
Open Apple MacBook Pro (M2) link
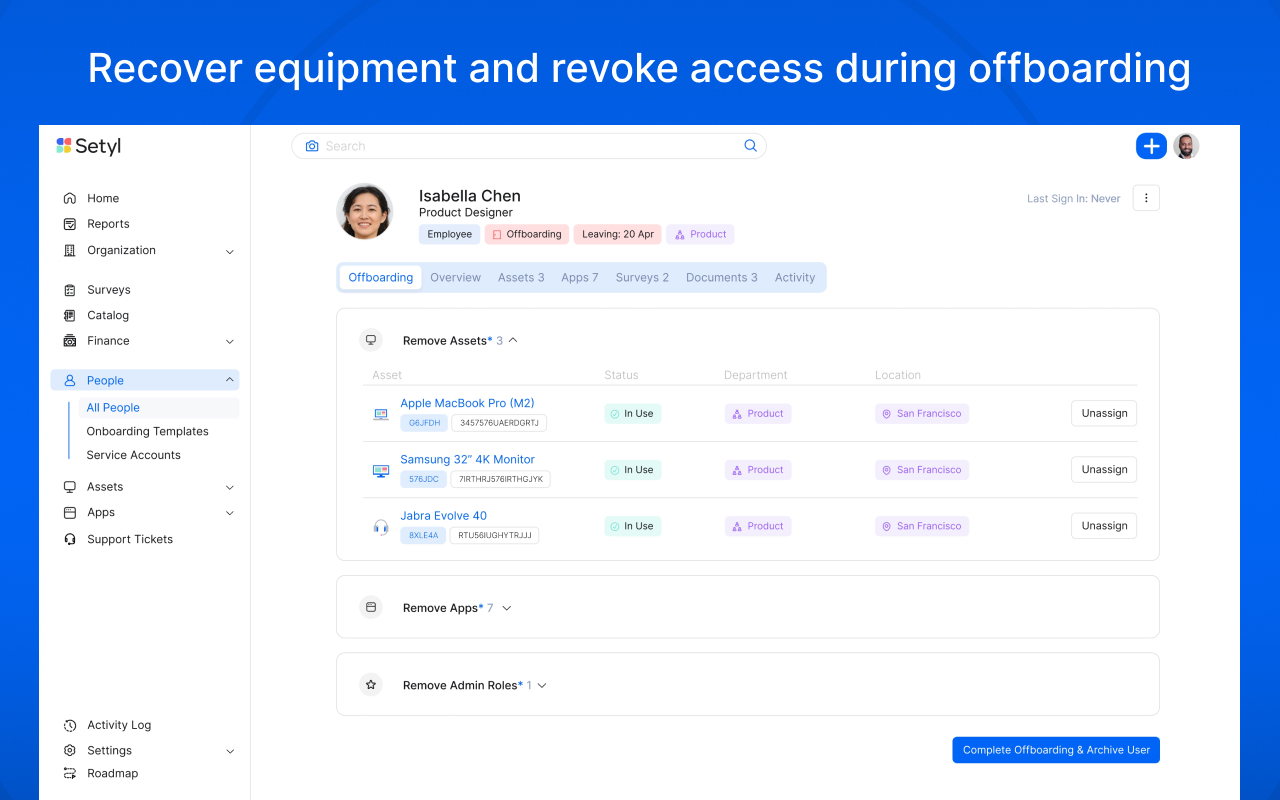point(467,403)
